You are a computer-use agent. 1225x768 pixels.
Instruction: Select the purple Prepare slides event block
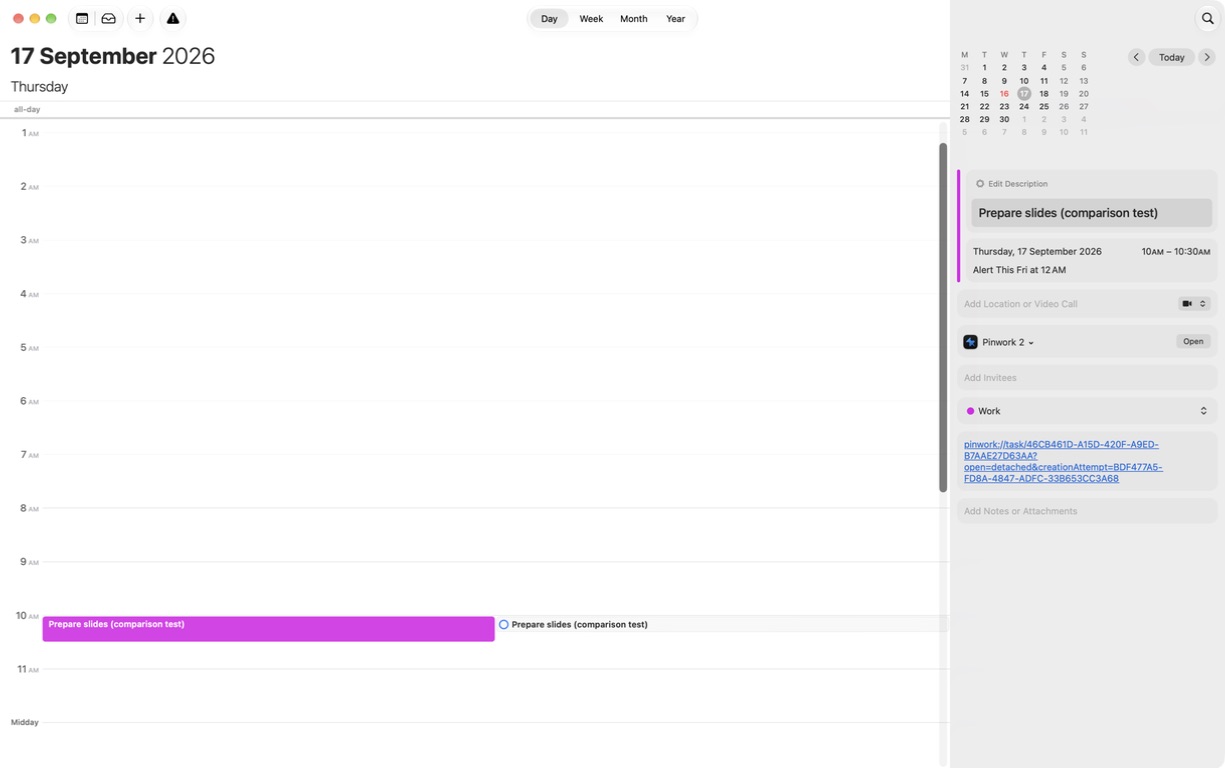coord(268,629)
